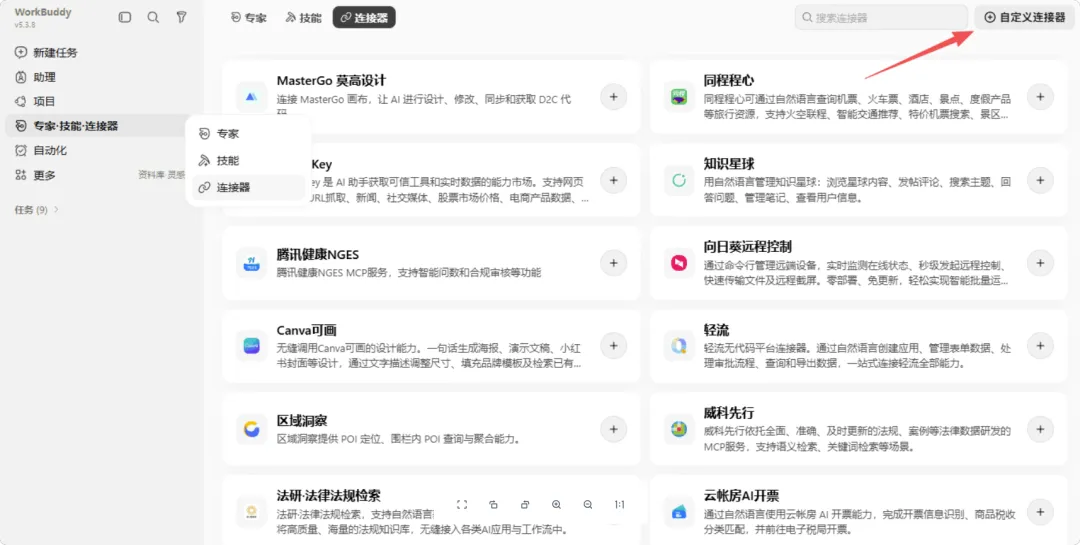Click the 自定义连接器 button

tap(1024, 17)
